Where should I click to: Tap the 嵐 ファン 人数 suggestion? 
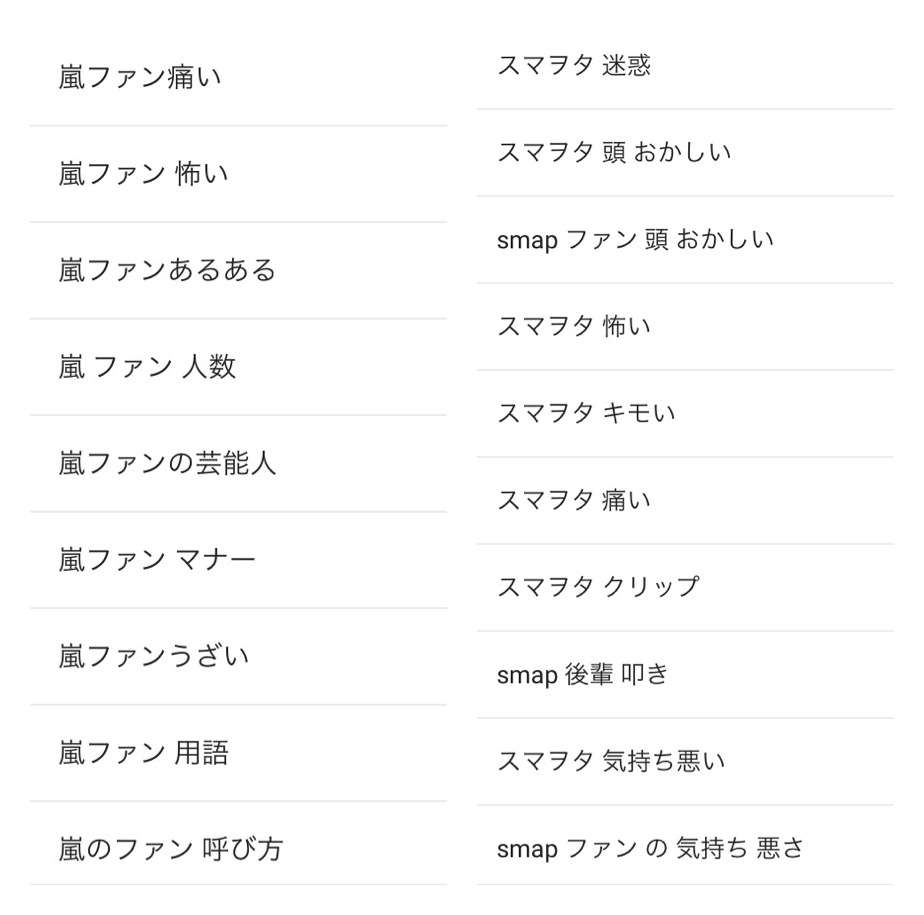point(238,367)
